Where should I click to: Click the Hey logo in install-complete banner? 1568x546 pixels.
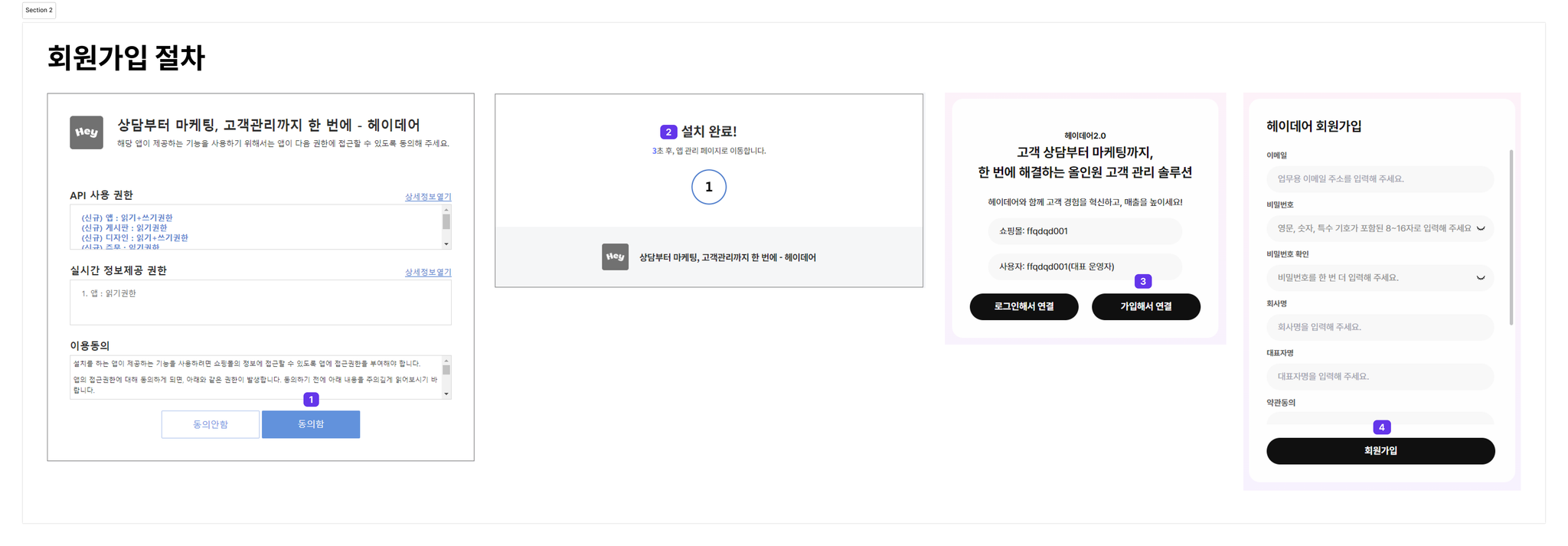pos(615,257)
